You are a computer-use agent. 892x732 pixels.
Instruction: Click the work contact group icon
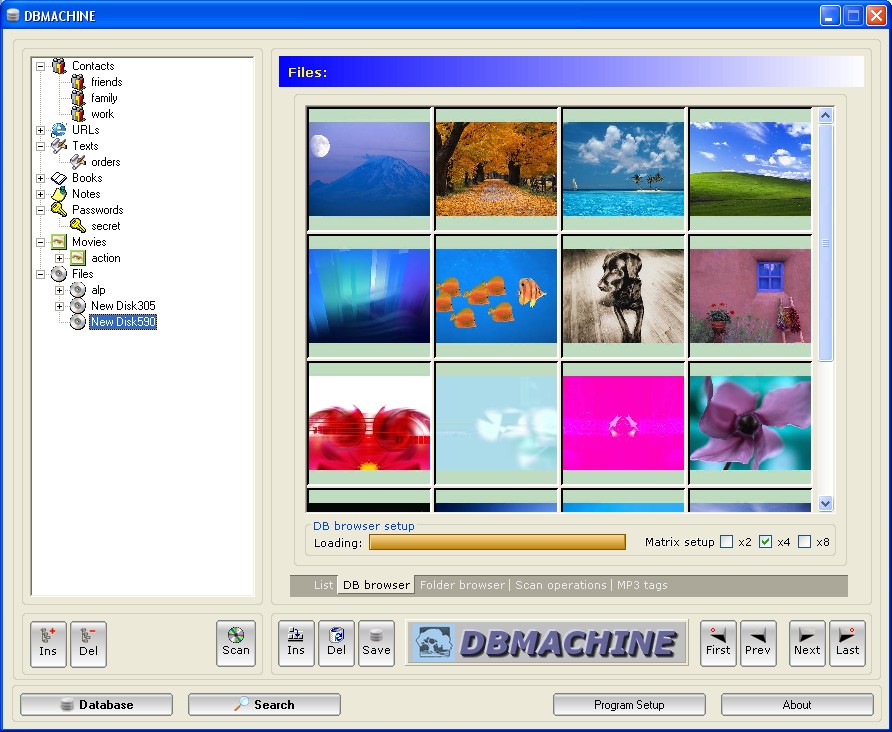[x=78, y=114]
